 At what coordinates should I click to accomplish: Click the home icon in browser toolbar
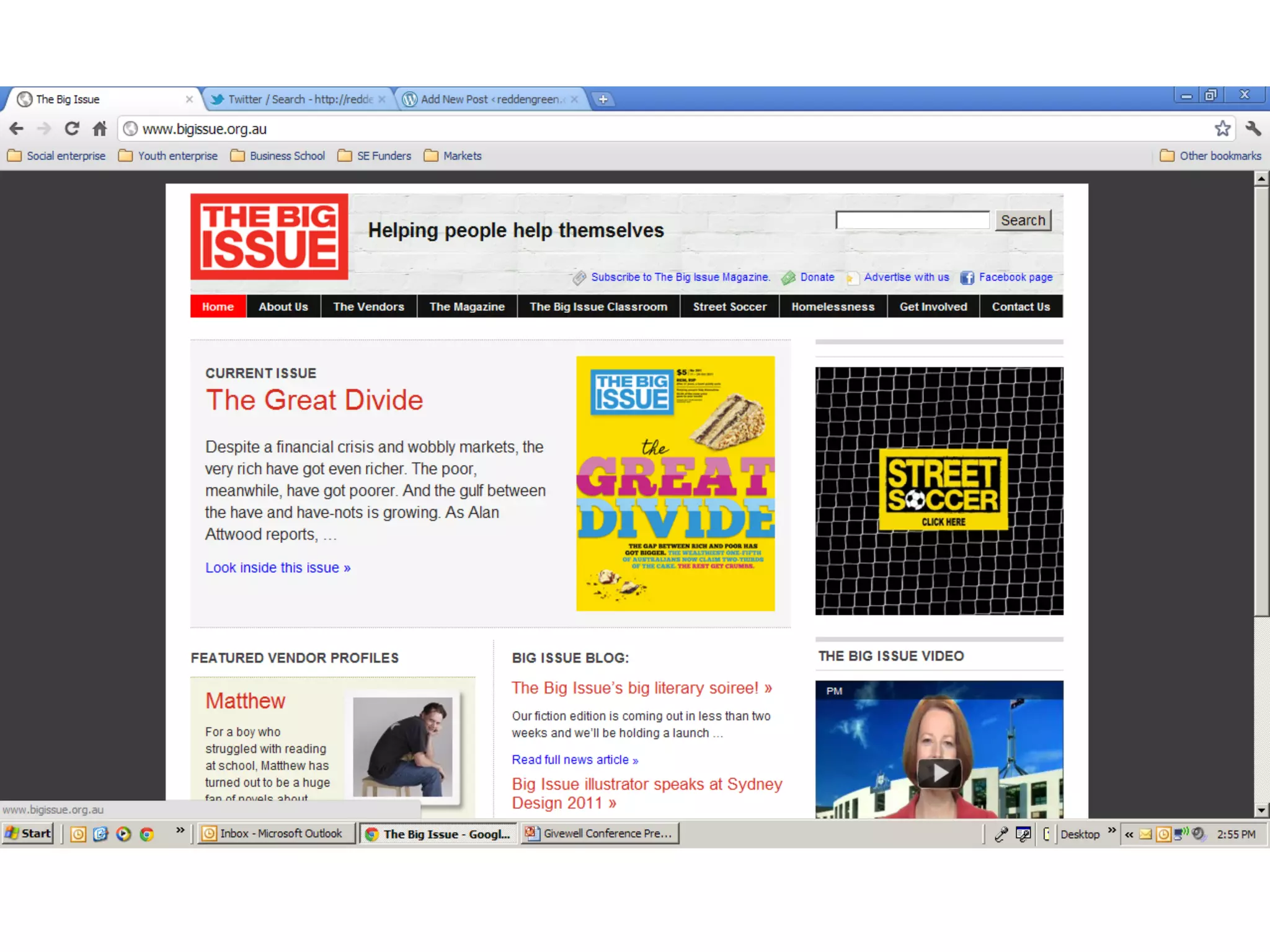coord(100,129)
